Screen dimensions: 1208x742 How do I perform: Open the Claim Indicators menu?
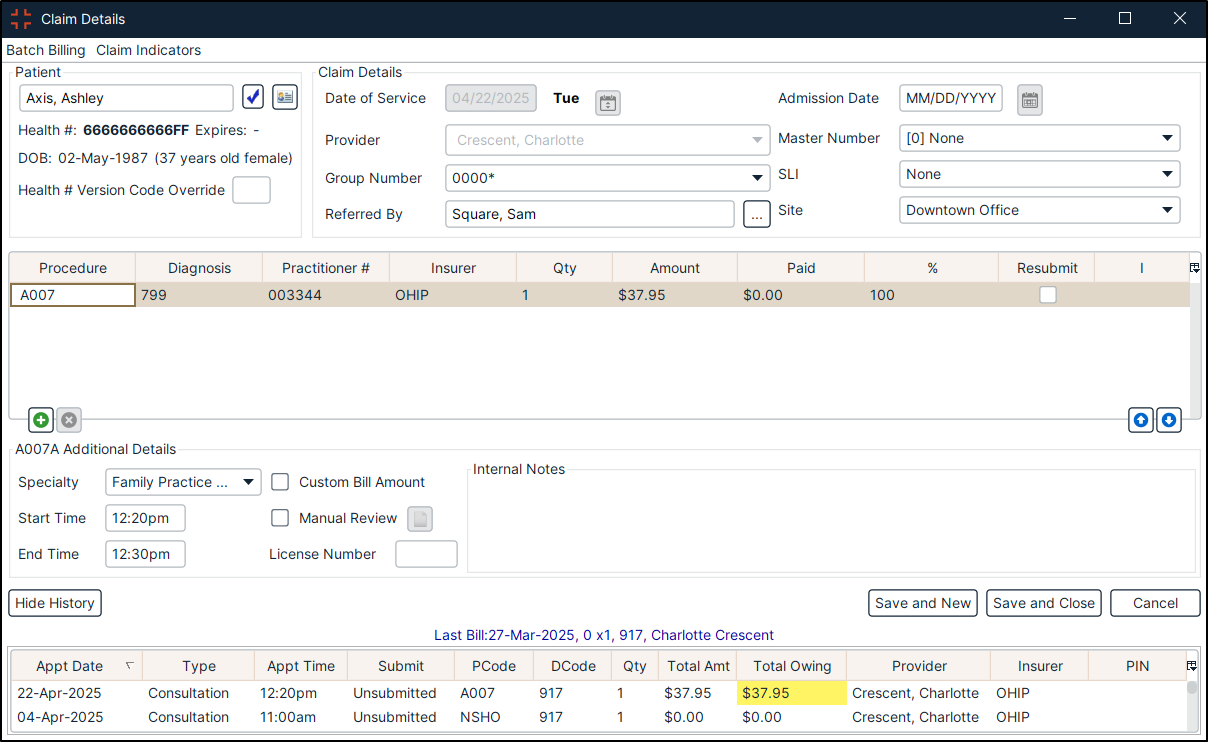coord(148,50)
